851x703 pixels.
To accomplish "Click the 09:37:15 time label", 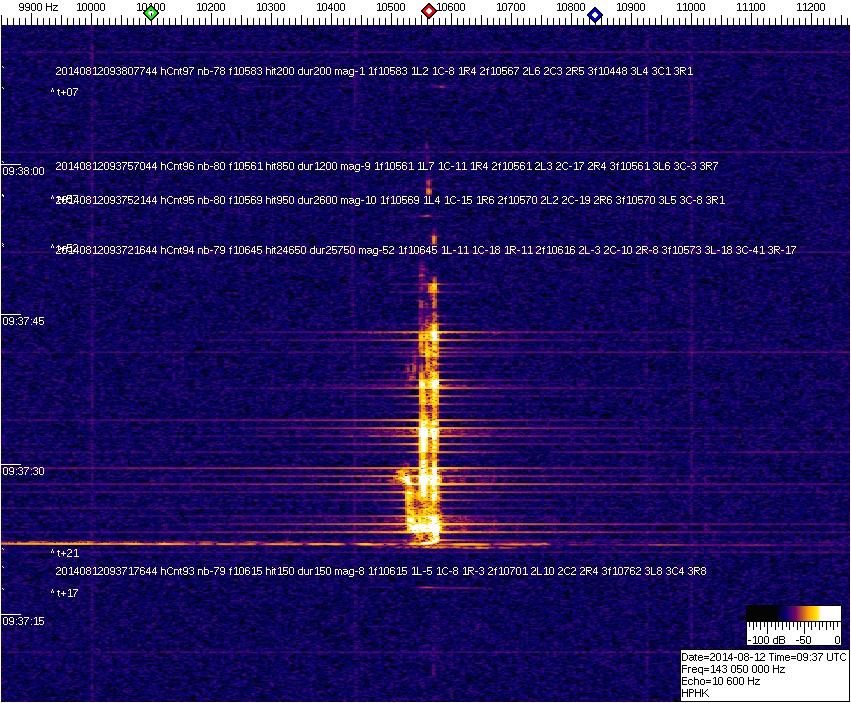I will point(23,621).
